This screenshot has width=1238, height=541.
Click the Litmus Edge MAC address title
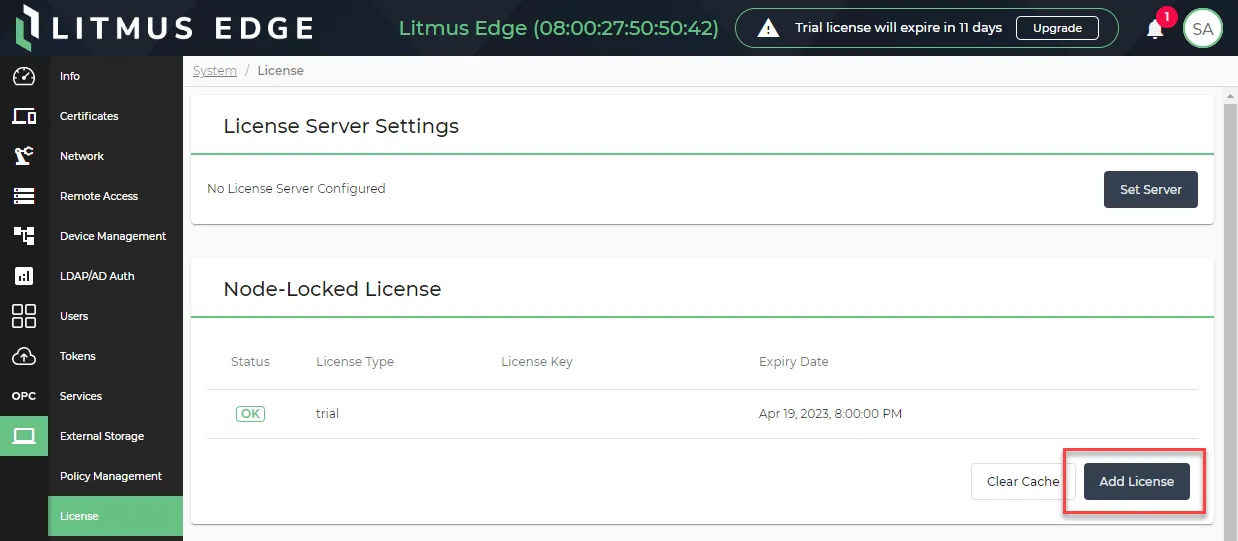(x=558, y=28)
